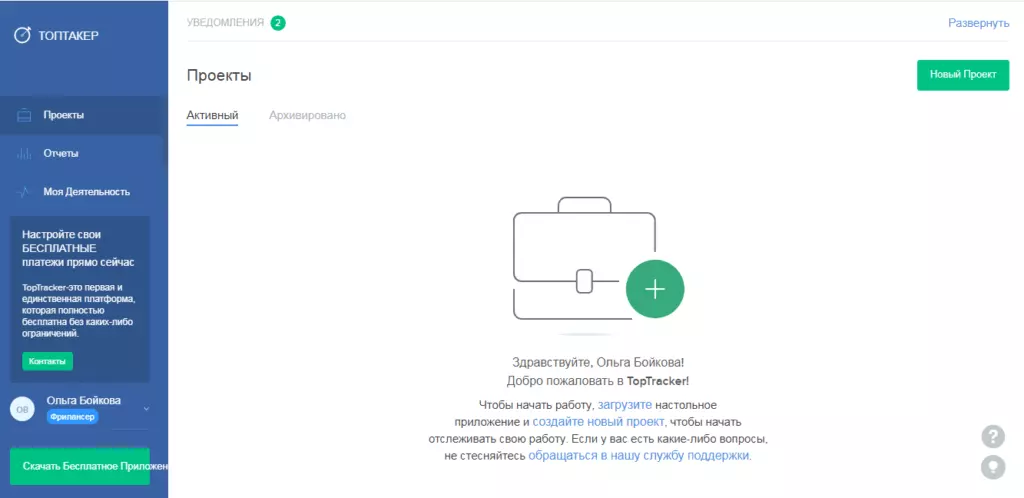The image size is (1024, 498).
Task: Follow the создайте новый проект link
Action: click(599, 422)
